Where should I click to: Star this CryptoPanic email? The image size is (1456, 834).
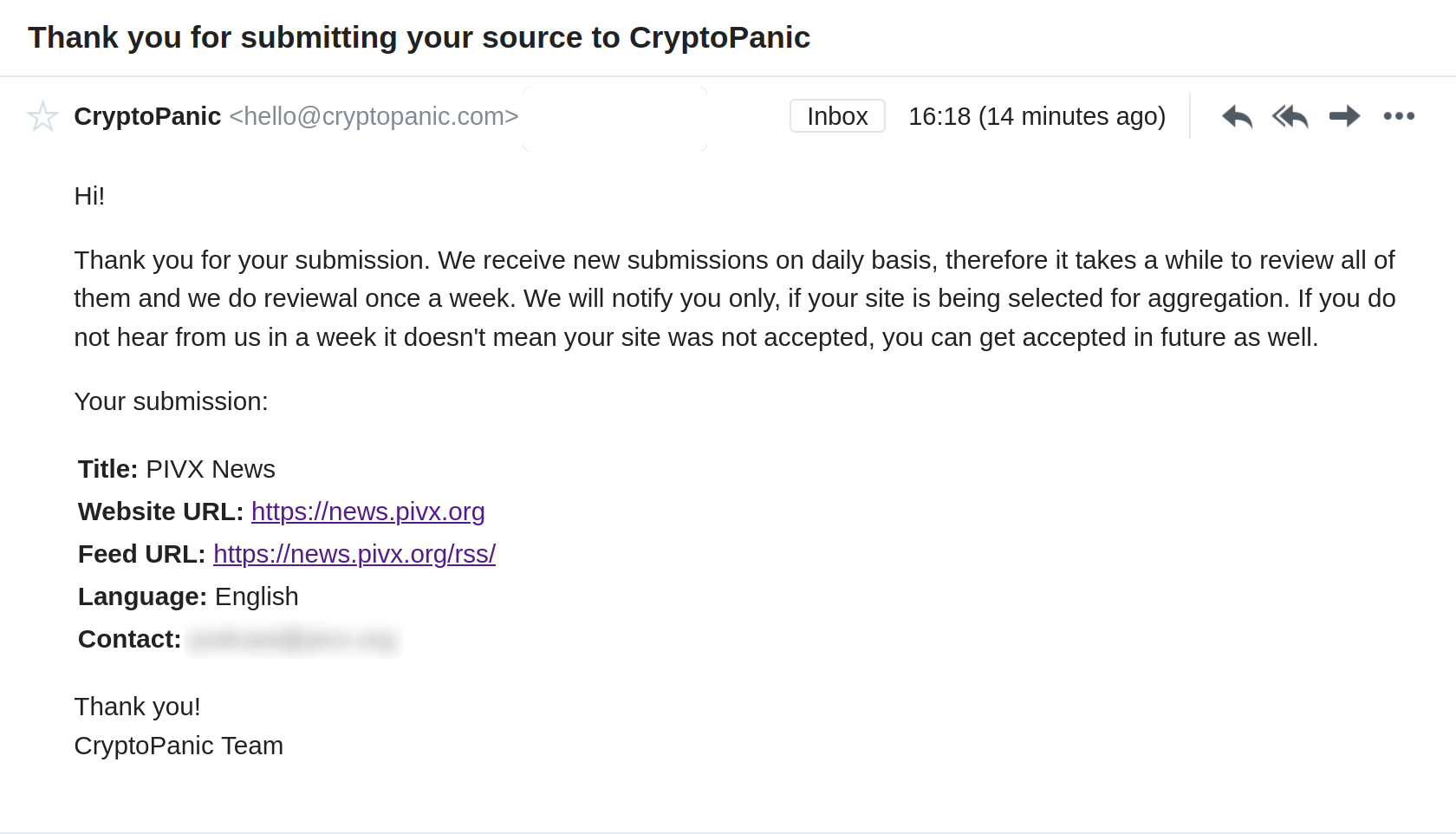pyautogui.click(x=42, y=116)
